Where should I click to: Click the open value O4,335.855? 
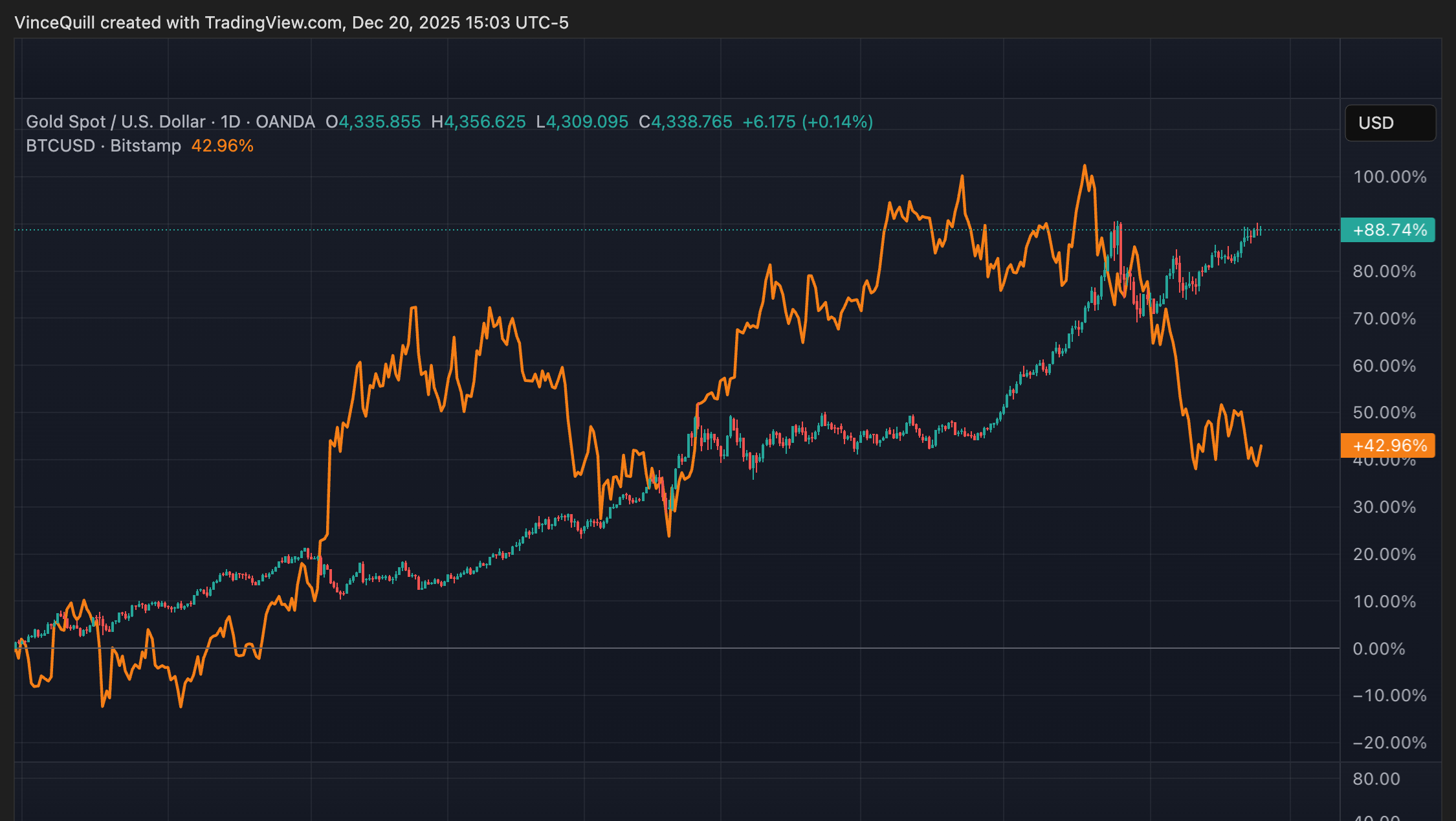click(373, 122)
